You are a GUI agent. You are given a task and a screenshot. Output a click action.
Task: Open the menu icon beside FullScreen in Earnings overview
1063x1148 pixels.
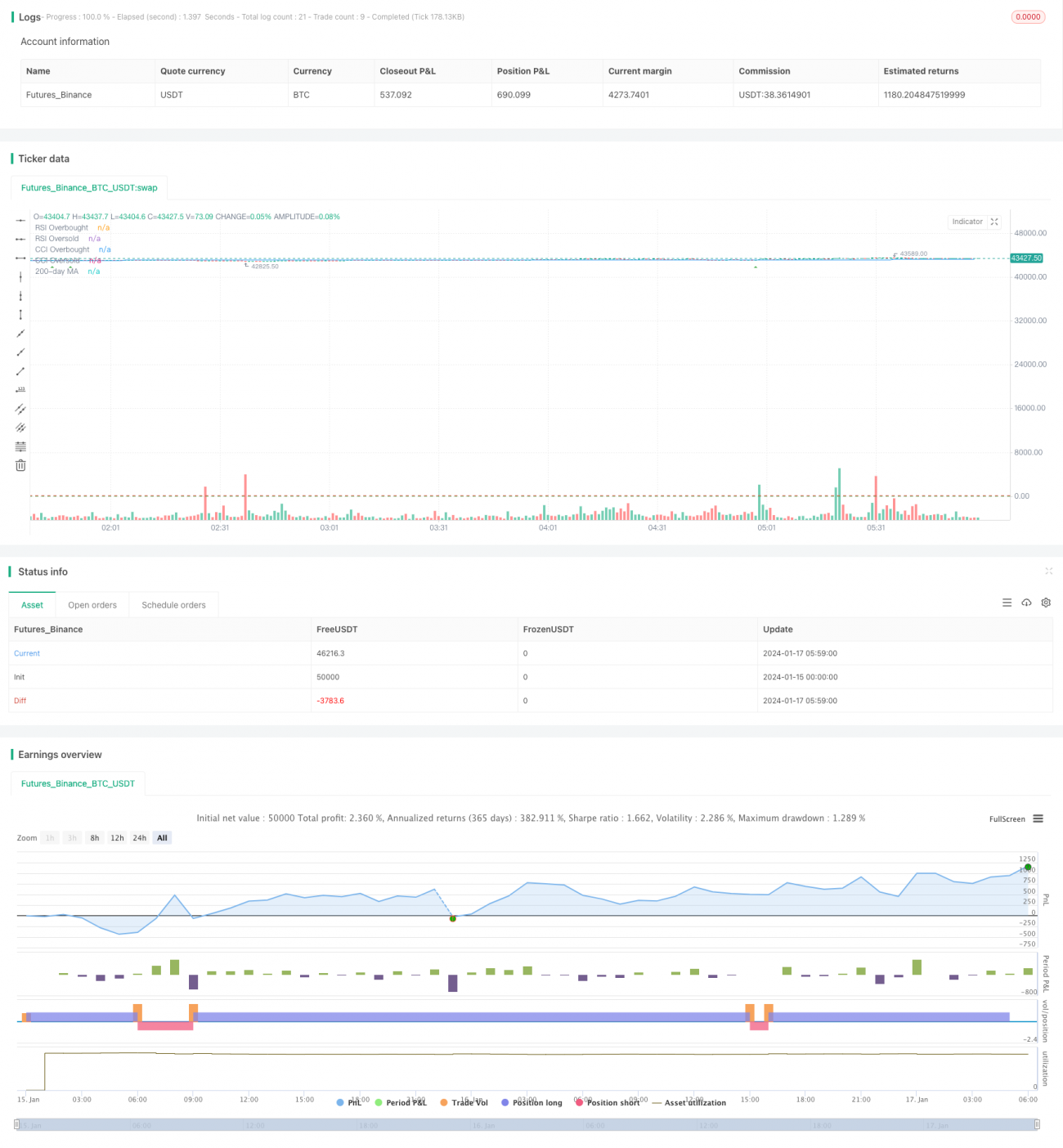[1037, 818]
